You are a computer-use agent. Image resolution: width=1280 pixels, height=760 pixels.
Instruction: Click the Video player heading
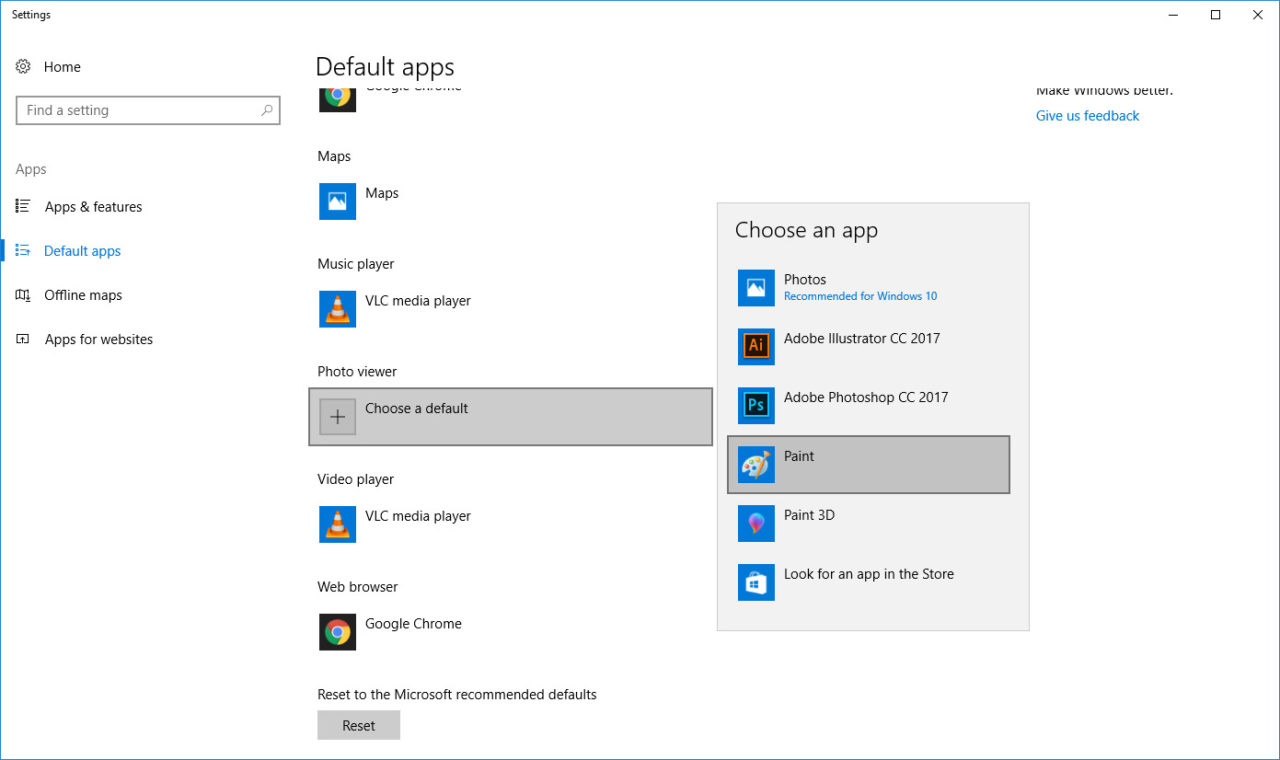356,479
